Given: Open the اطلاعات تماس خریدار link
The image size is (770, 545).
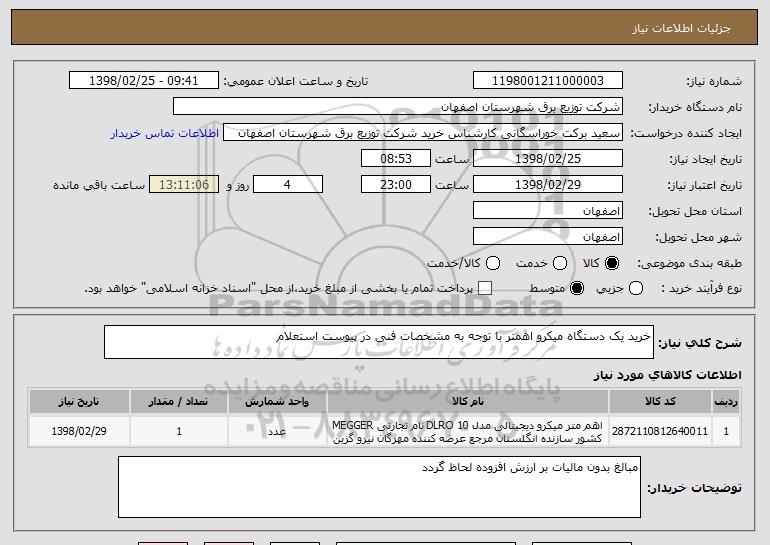Looking at the screenshot, I should tap(165, 134).
